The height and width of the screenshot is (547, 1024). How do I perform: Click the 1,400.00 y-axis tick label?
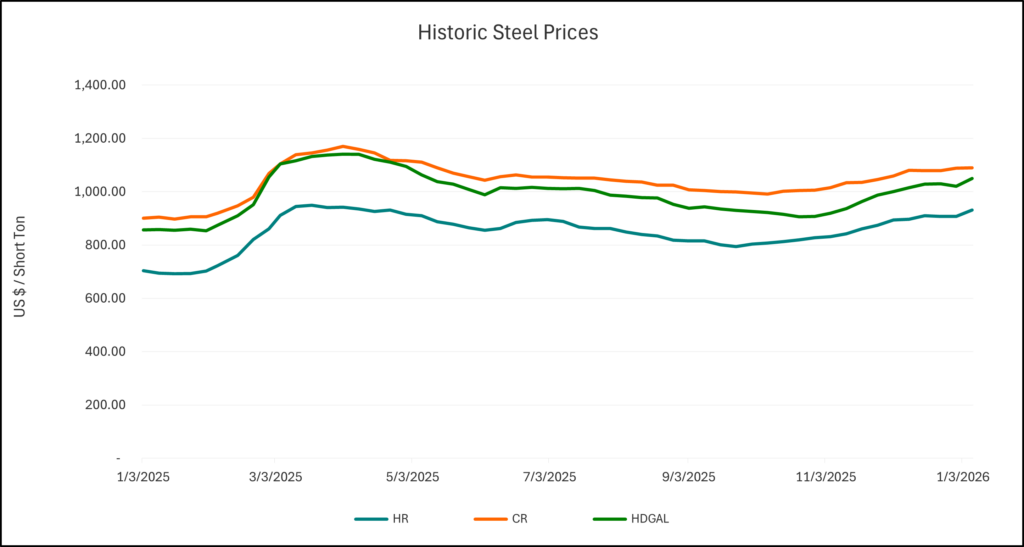pyautogui.click(x=99, y=85)
